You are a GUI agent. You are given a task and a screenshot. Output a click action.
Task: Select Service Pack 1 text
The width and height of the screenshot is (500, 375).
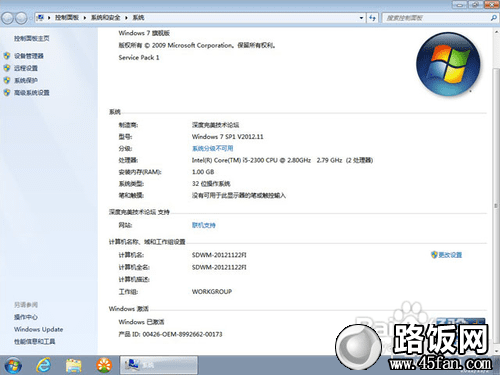tap(139, 58)
